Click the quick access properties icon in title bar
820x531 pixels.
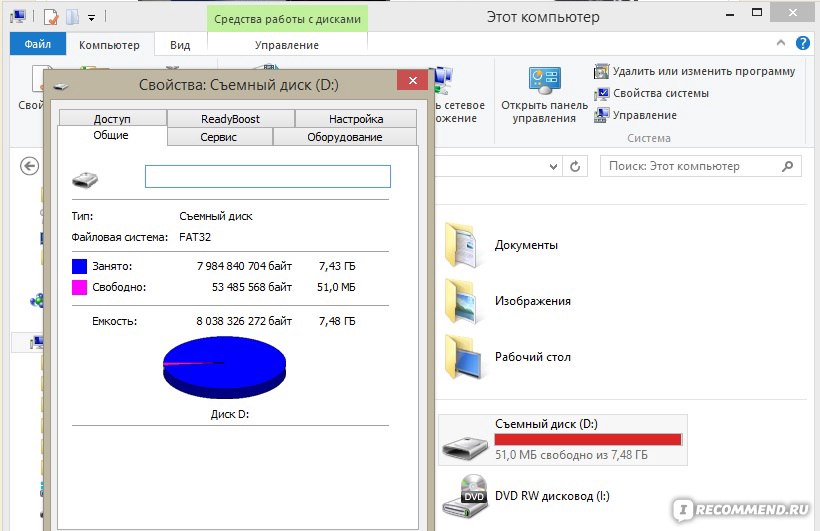click(51, 17)
